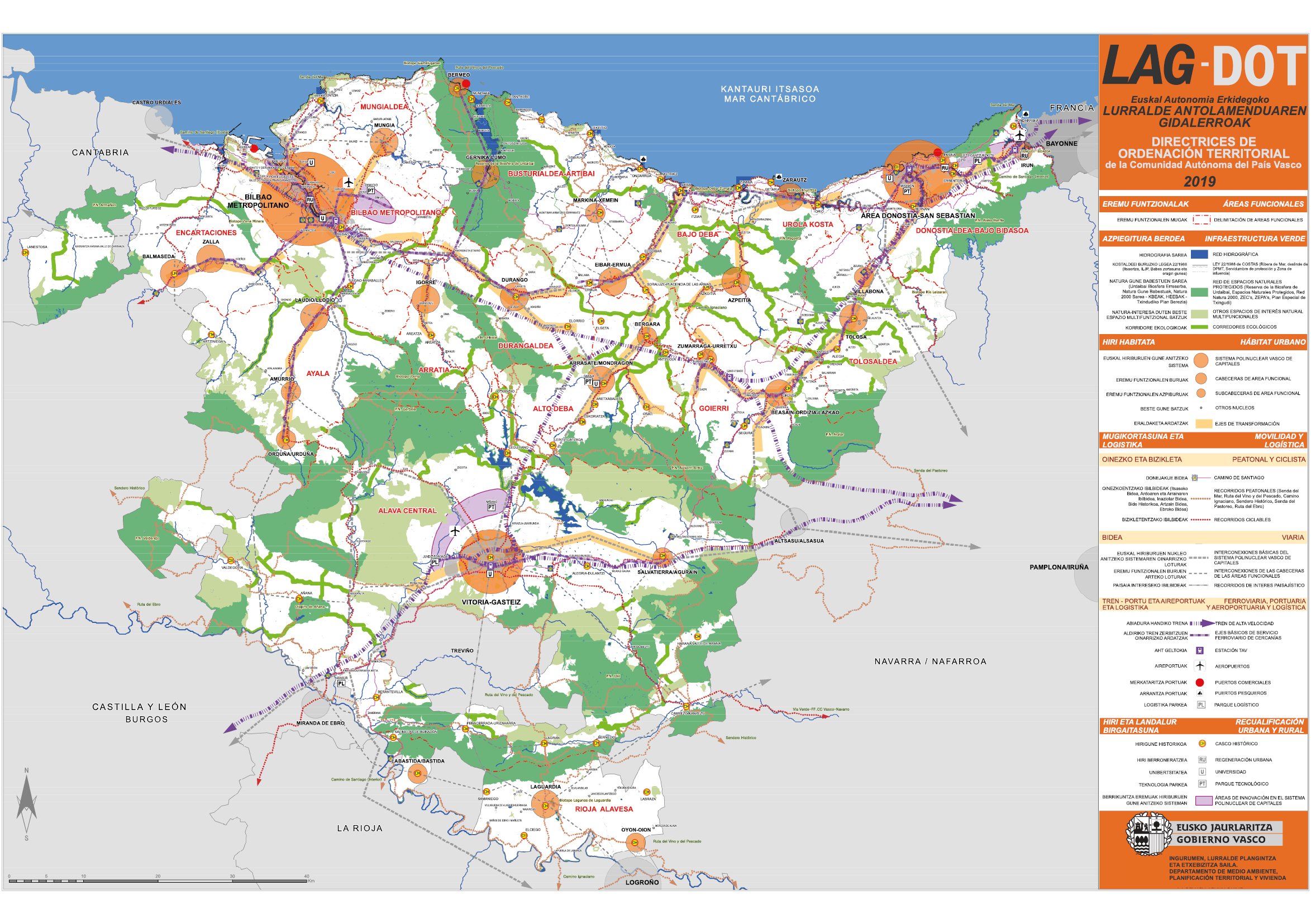Click the Casco Histórico CH legend symbol
This screenshot has width=1311, height=924.
(1202, 744)
